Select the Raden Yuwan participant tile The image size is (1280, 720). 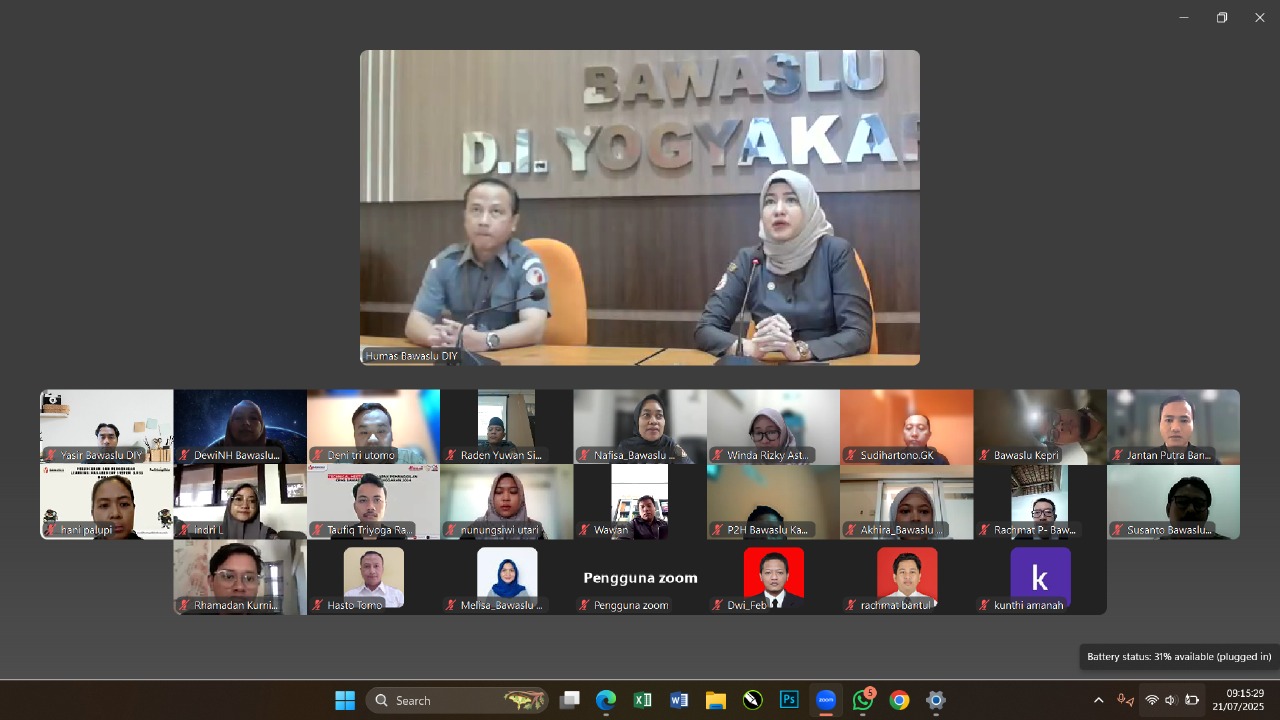(507, 427)
